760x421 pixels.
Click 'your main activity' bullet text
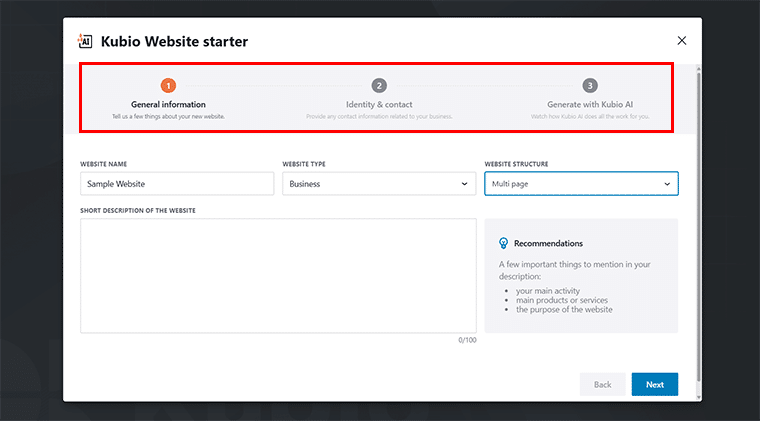pyautogui.click(x=548, y=291)
